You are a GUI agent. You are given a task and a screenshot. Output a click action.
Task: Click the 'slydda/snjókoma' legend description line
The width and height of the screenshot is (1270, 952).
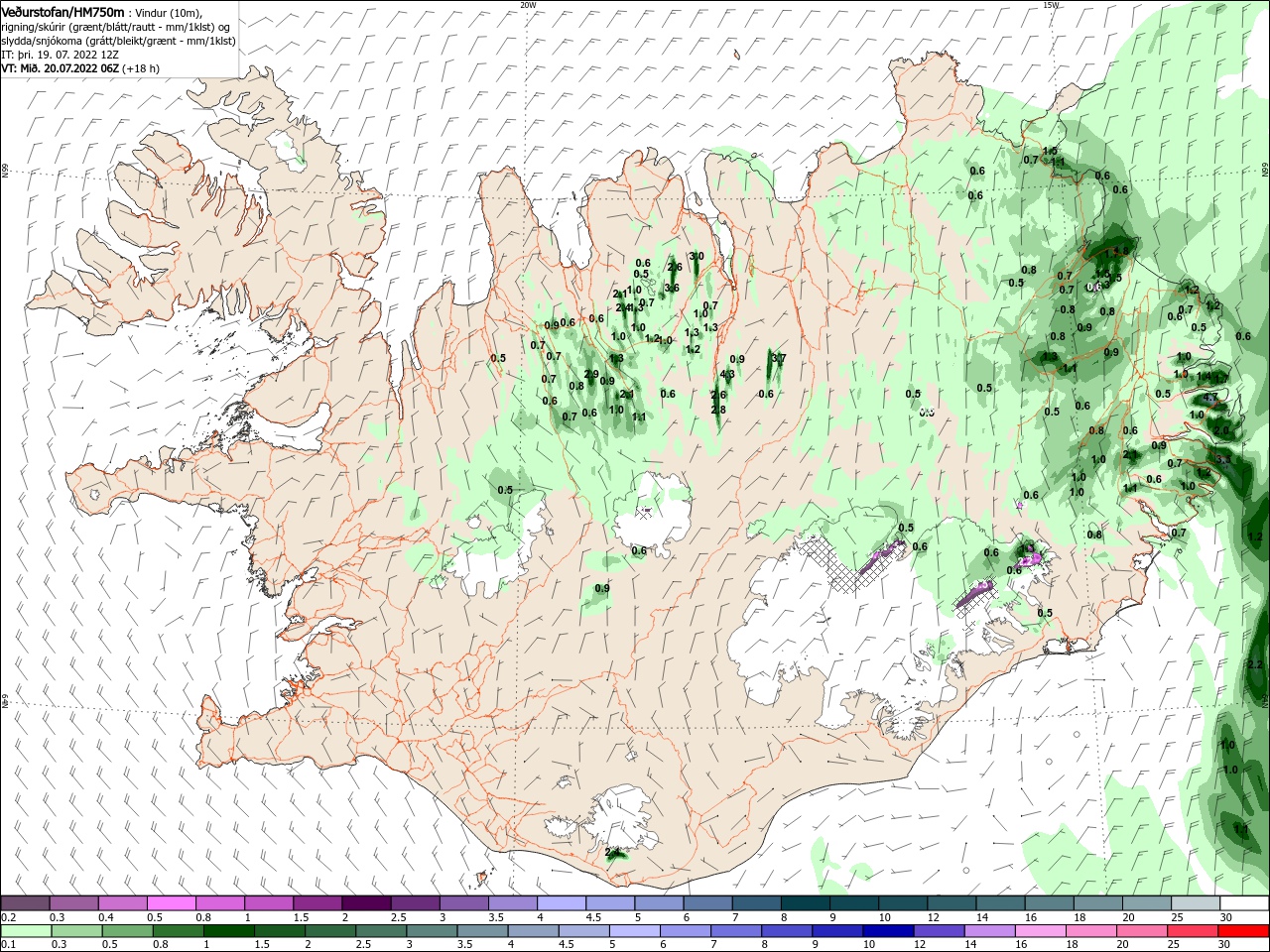click(118, 41)
